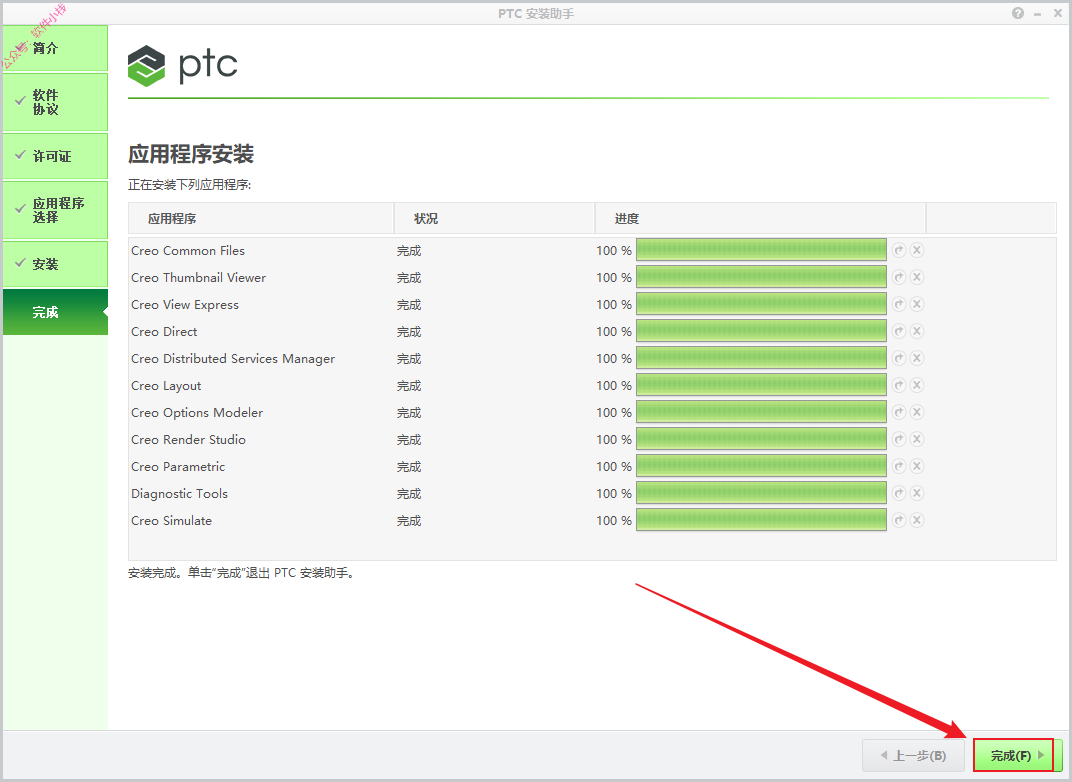Click the cancel X icon for Creo Simulate
The height and width of the screenshot is (782, 1072).
click(x=917, y=520)
